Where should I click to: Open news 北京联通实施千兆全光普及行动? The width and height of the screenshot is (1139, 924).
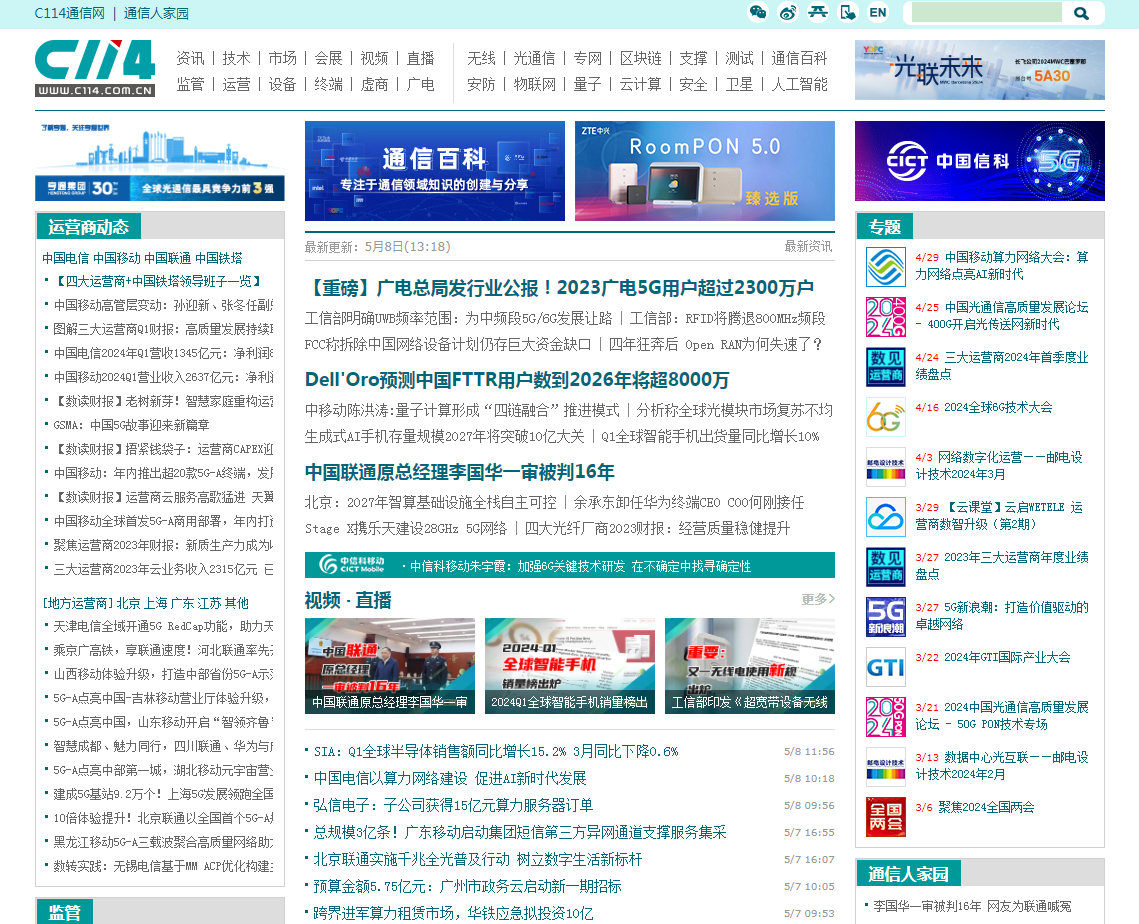click(478, 859)
